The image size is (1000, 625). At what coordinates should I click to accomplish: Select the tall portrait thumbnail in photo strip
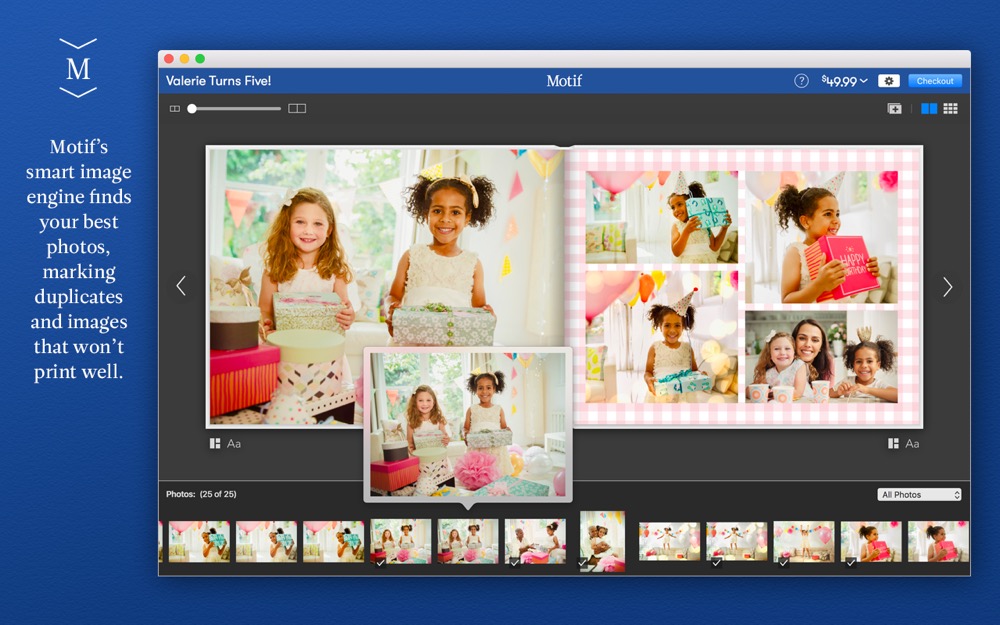click(602, 541)
